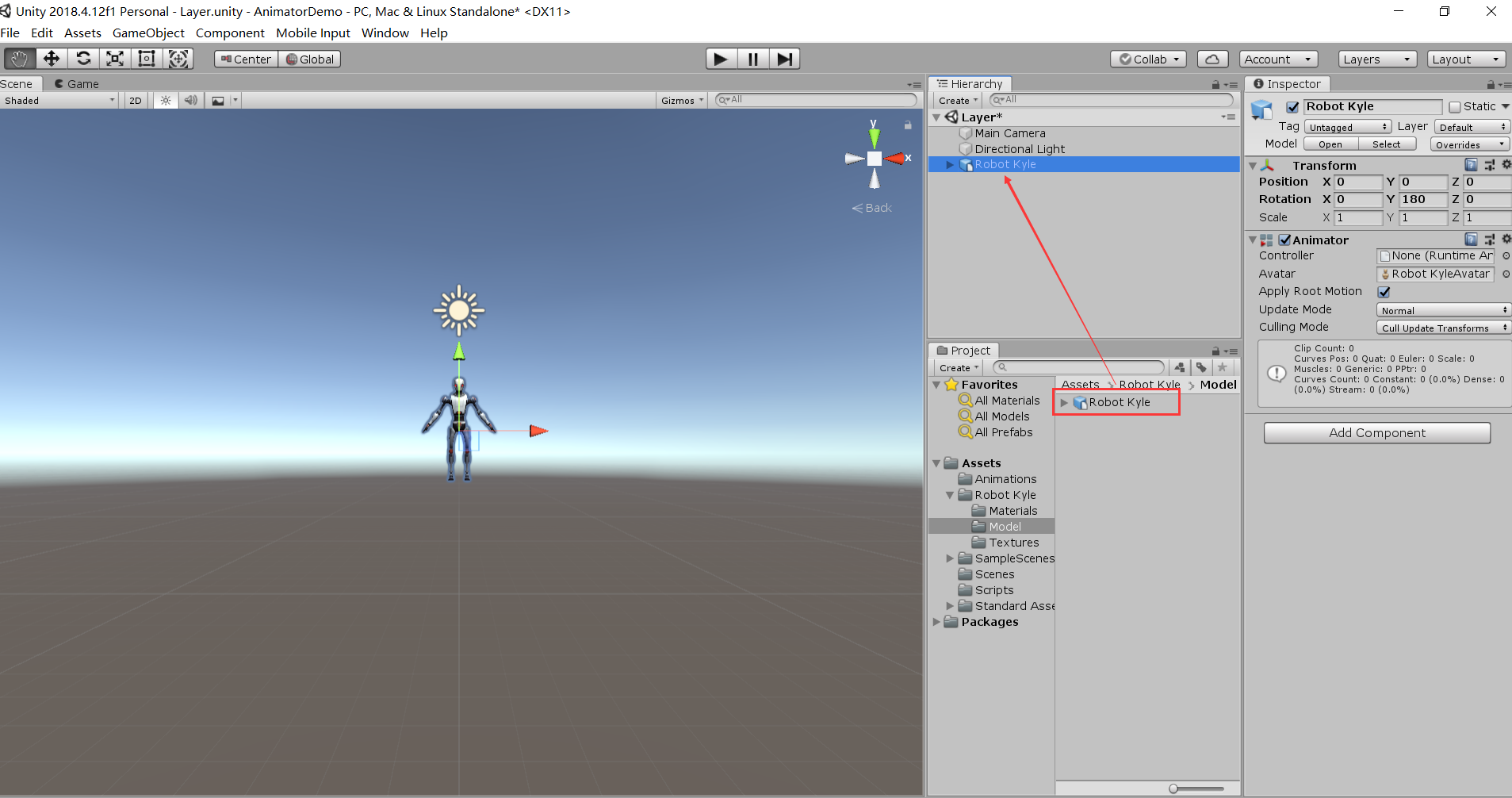The height and width of the screenshot is (798, 1512).
Task: Click the Add Component button
Action: pyautogui.click(x=1377, y=432)
